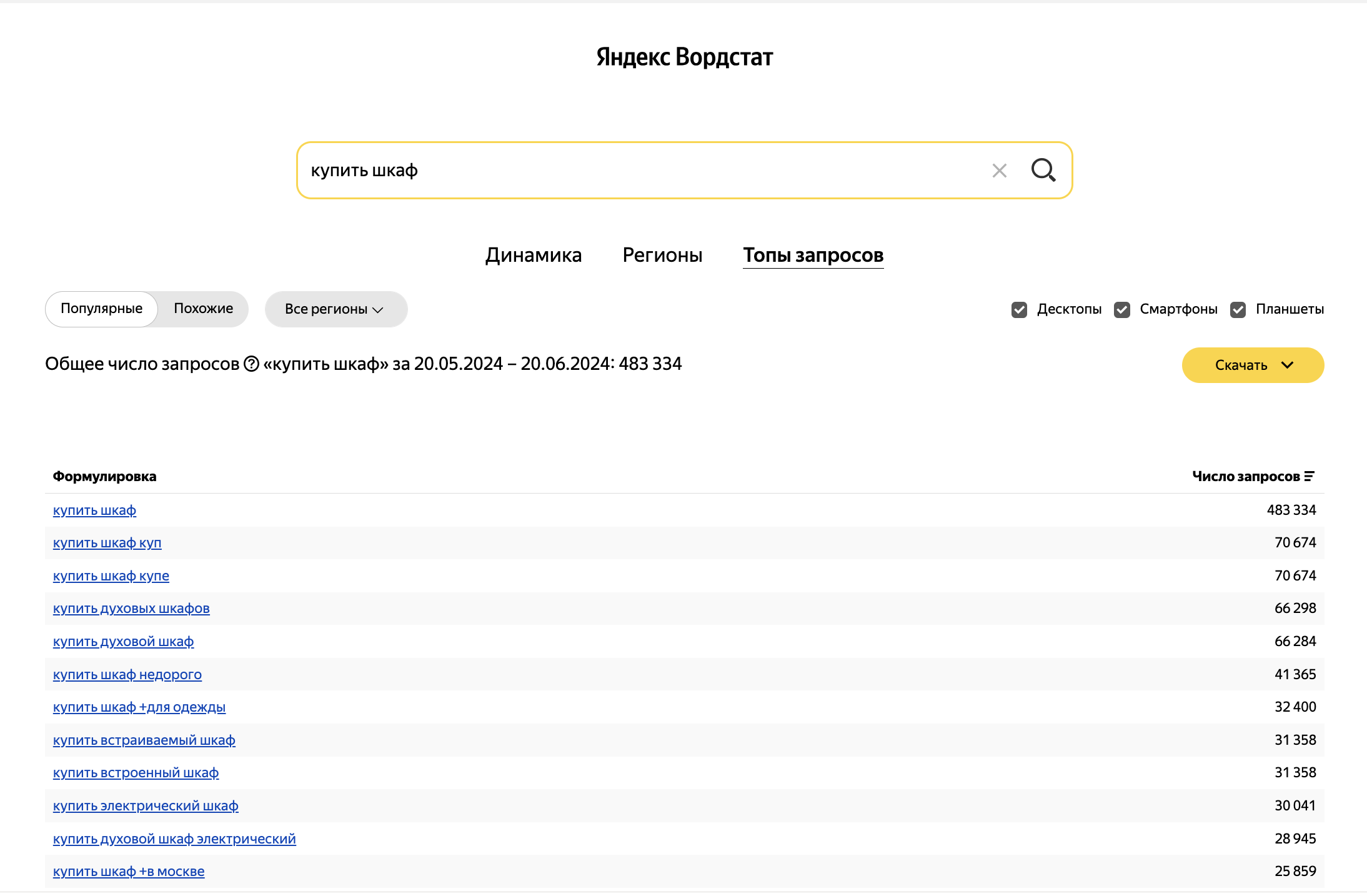The image size is (1367, 896).
Task: Select the 28 945 request count
Action: pos(1295,839)
